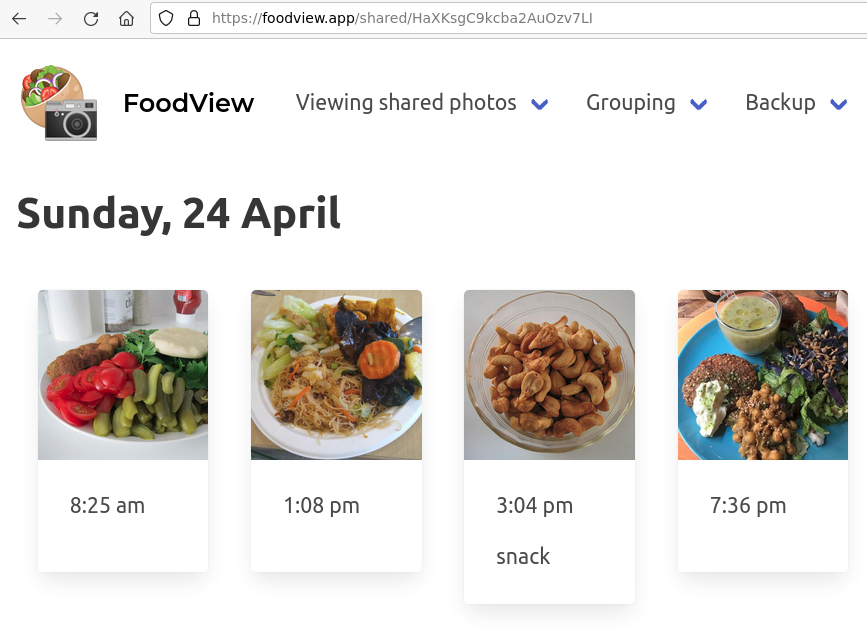Open the 3:04 pm cashew snack photo

(x=549, y=374)
